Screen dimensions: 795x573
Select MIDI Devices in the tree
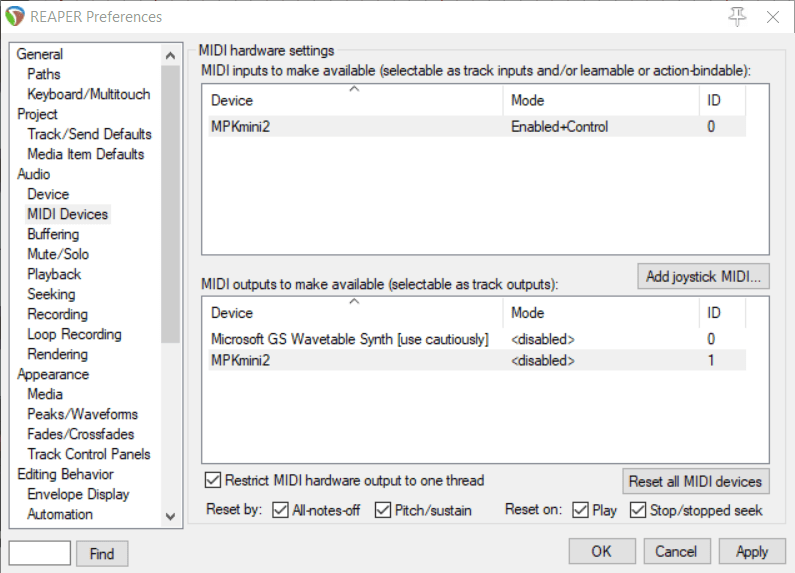click(x=67, y=214)
